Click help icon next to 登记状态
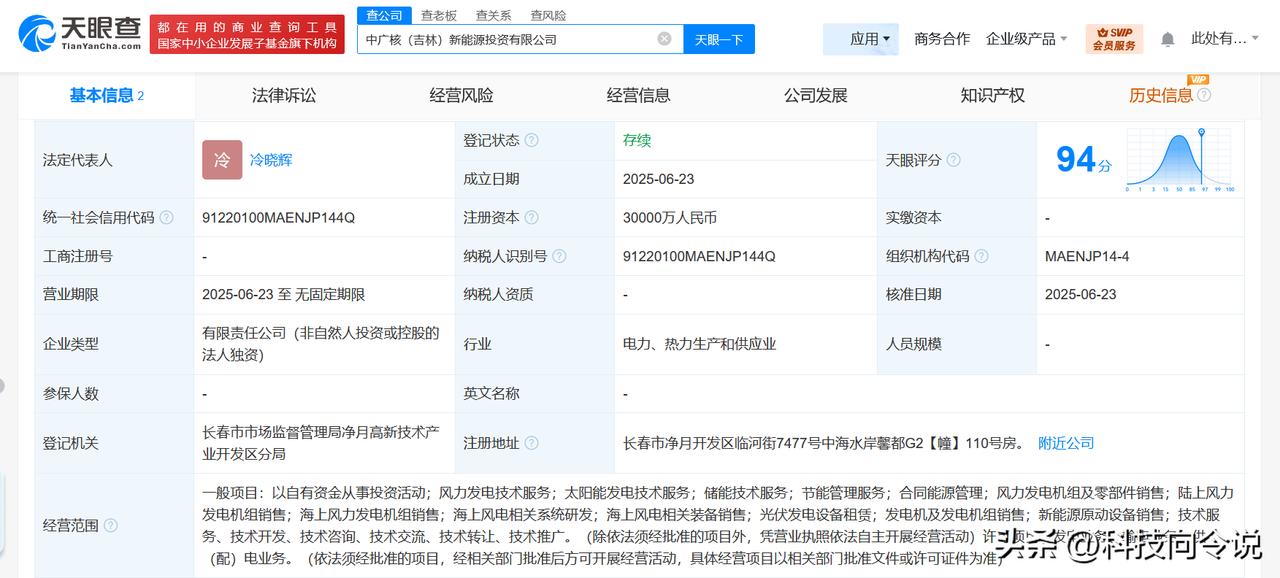This screenshot has height=578, width=1280. [532, 140]
